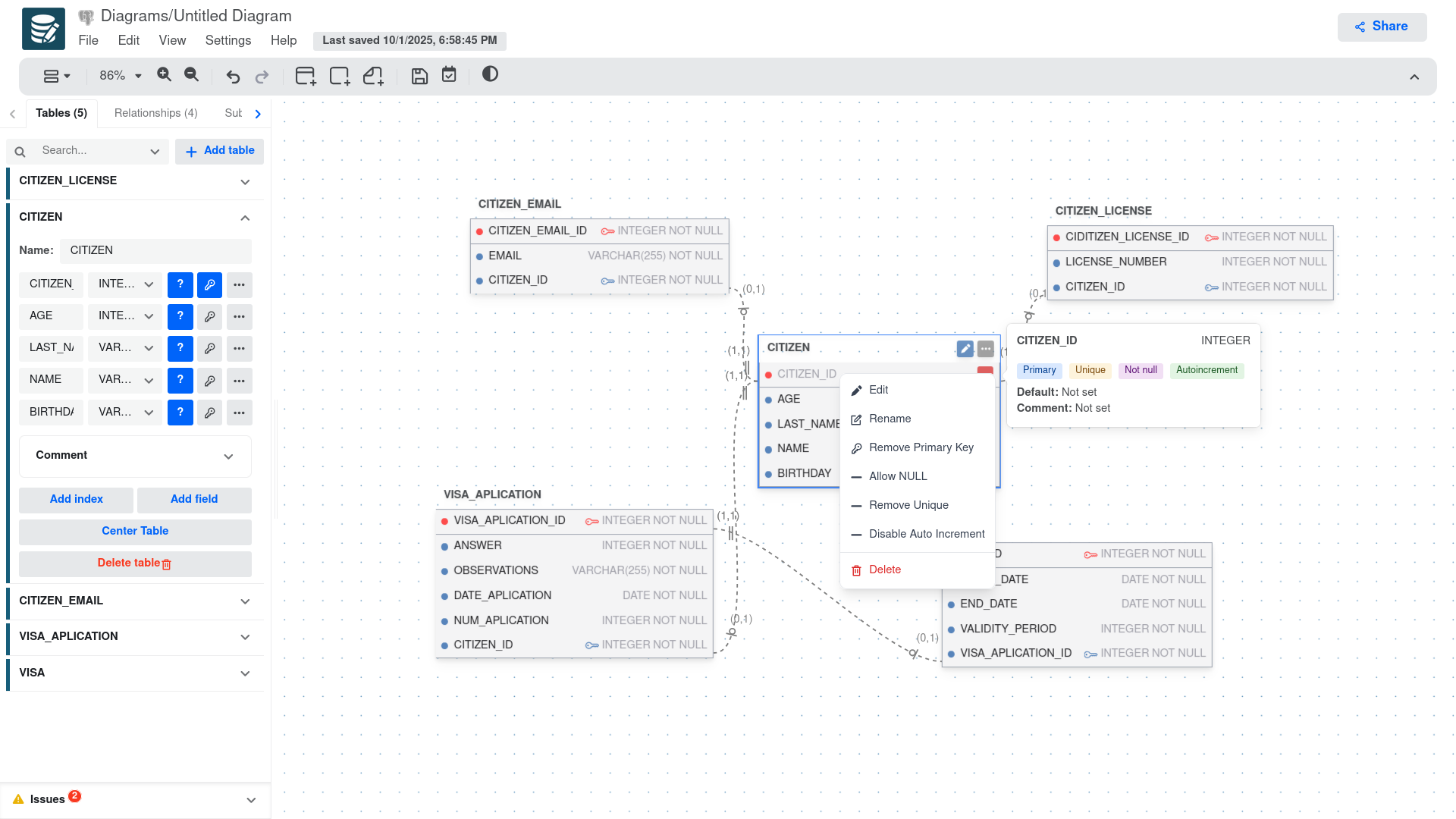Screen dimensions: 1456x819
Task: Choose Remove Primary Key from context menu
Action: [921, 447]
